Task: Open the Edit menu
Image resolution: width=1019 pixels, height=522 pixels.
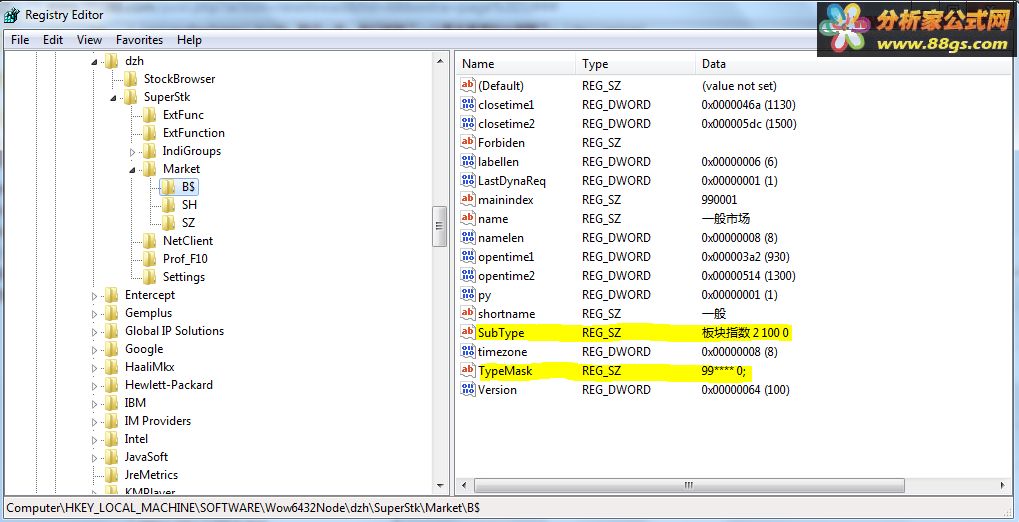Action: point(53,40)
